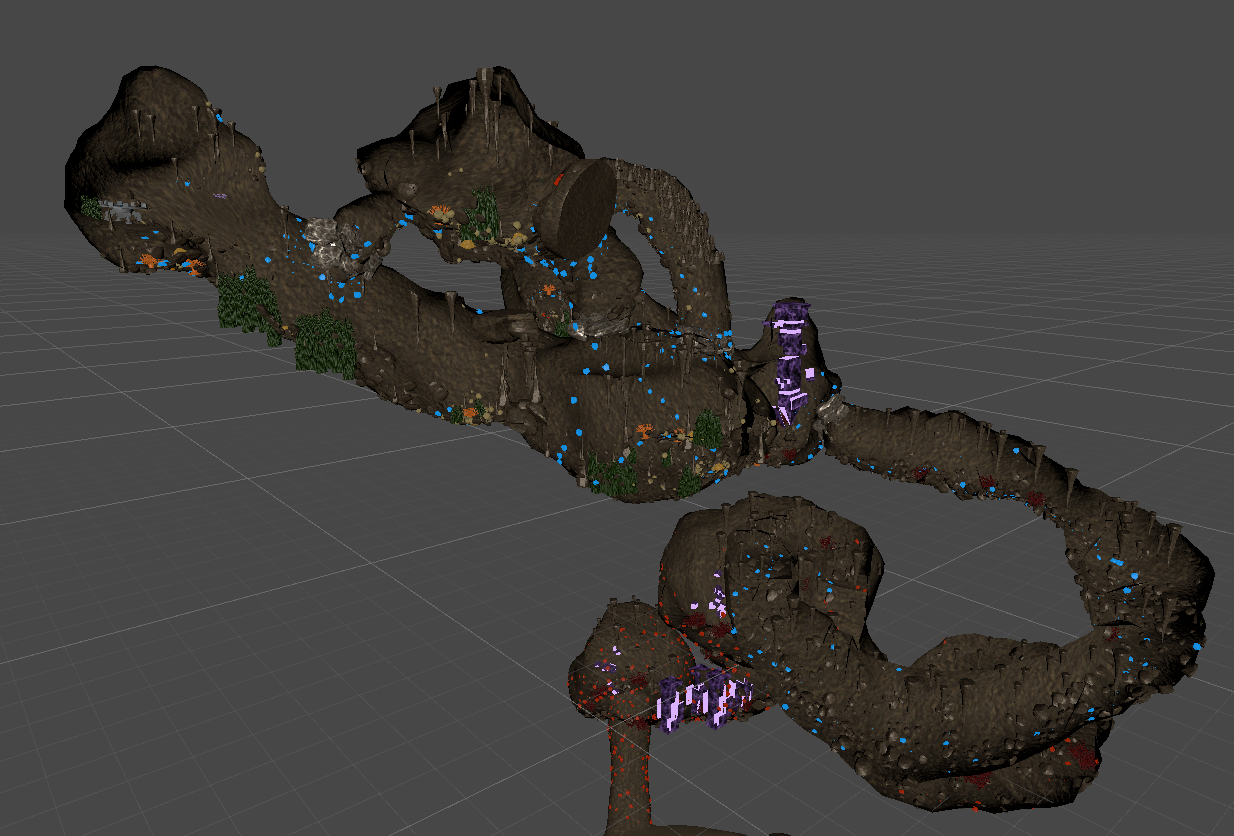Click the vertical cave shaft stem at bottom
Viewport: 1234px width, 836px height.
[x=628, y=780]
